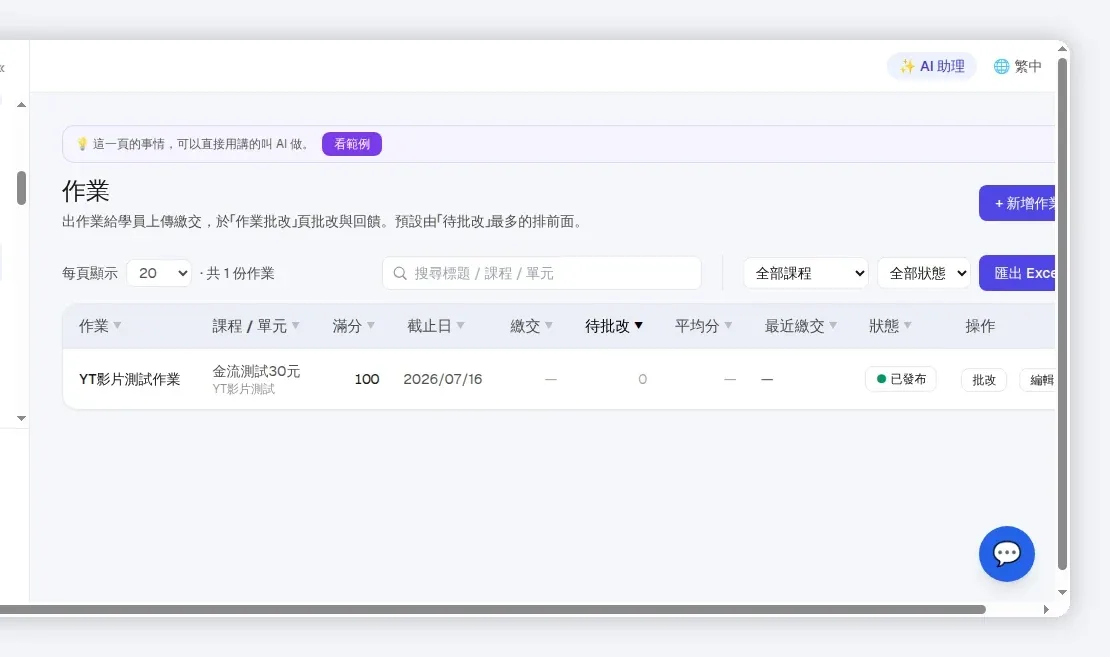The image size is (1110, 657).
Task: Click the lightbulb icon in the AI tip banner
Action: point(82,144)
